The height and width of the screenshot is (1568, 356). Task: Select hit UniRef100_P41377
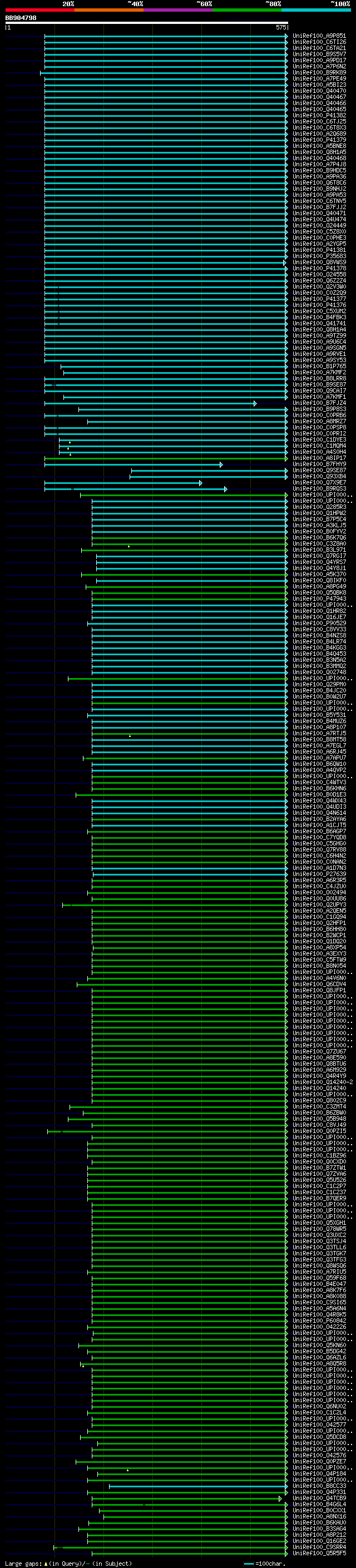pyautogui.click(x=319, y=299)
